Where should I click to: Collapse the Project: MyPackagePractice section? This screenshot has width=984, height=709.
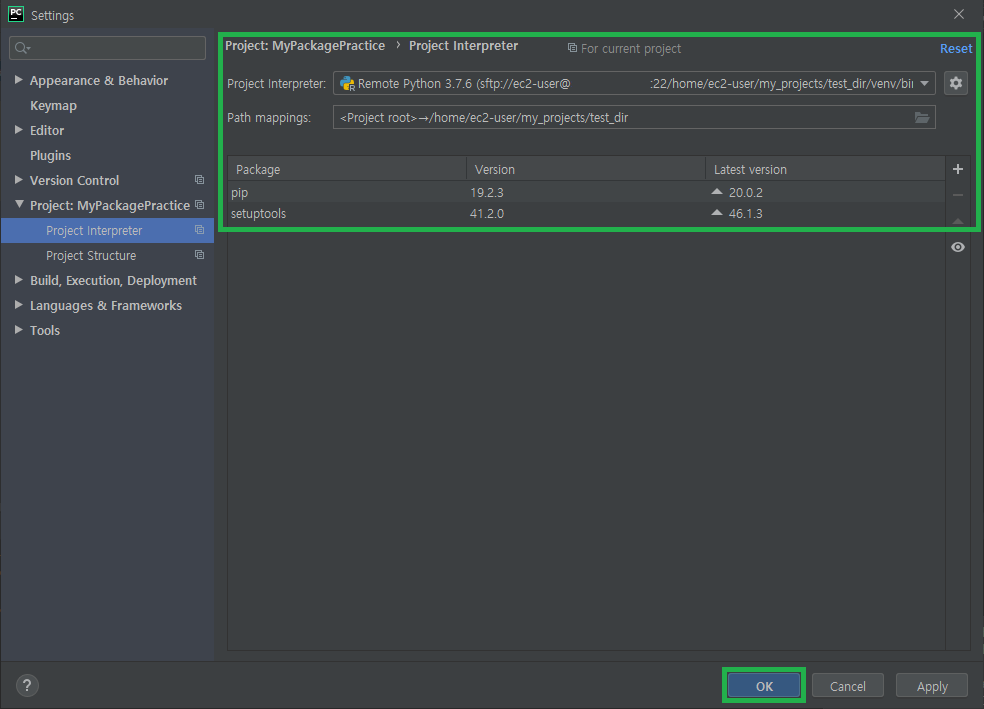click(x=19, y=205)
